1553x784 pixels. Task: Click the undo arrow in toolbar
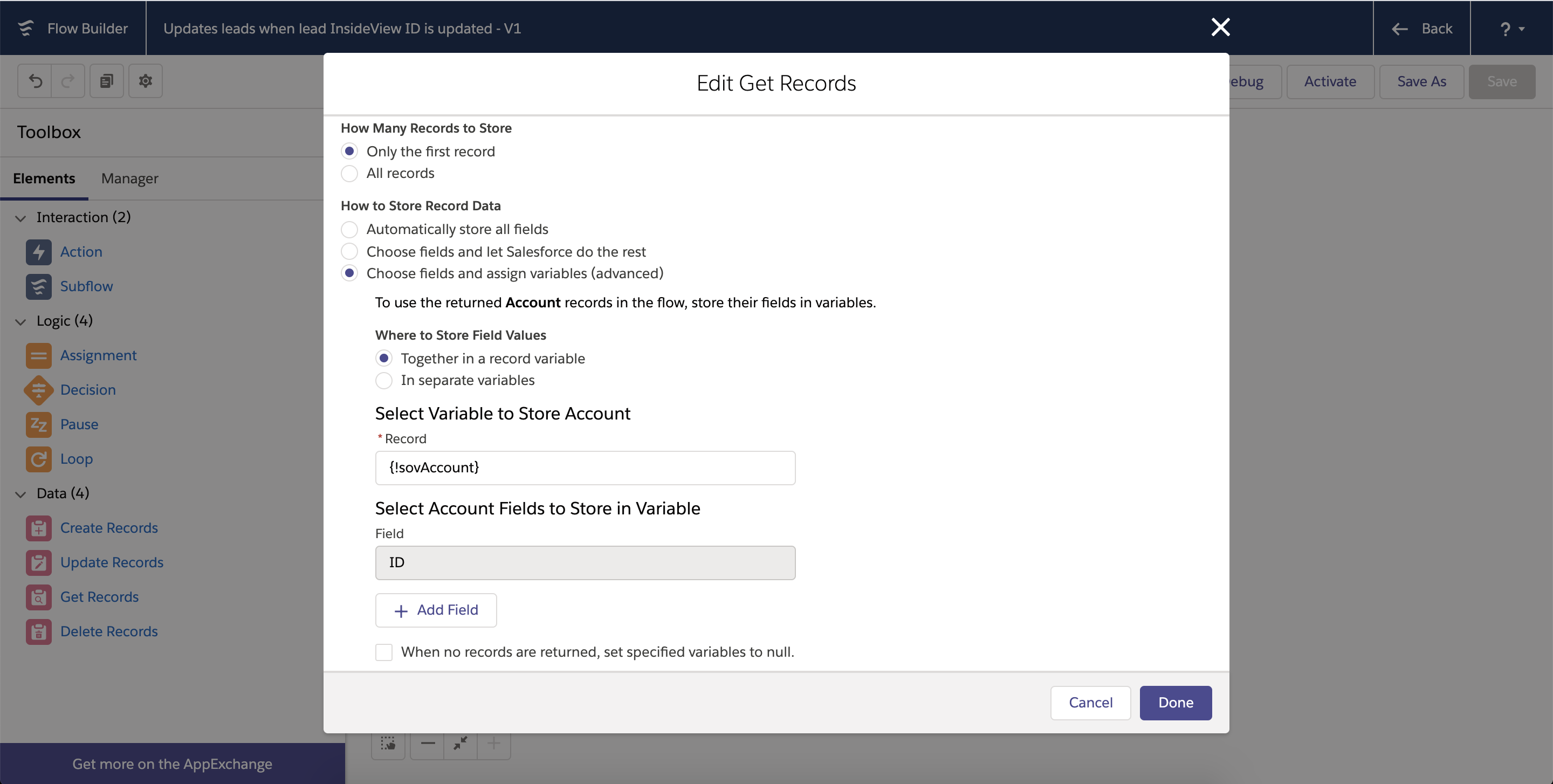[x=35, y=81]
